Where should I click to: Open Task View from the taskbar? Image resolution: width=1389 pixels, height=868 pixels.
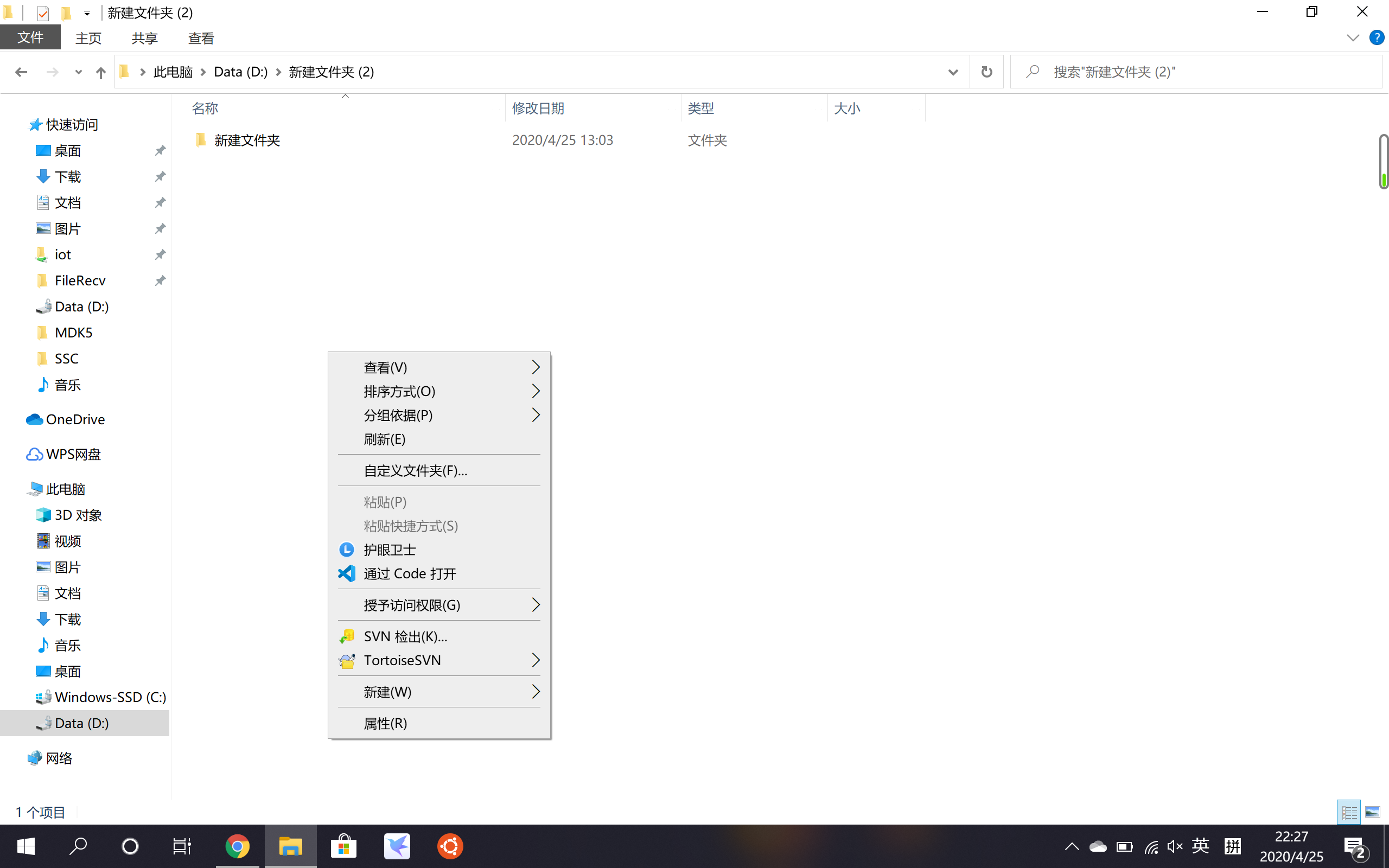(x=181, y=846)
